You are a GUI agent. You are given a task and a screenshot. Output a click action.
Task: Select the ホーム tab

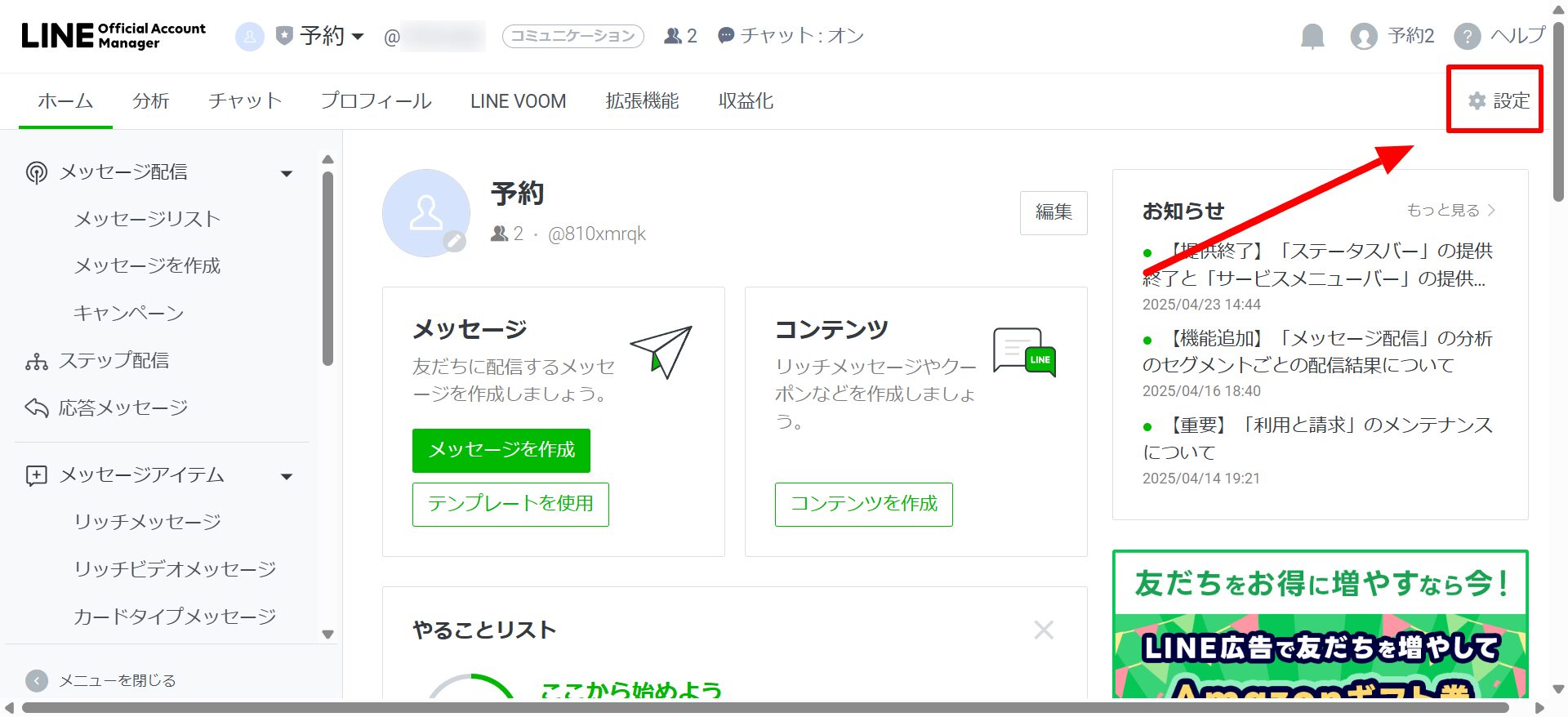coord(65,101)
